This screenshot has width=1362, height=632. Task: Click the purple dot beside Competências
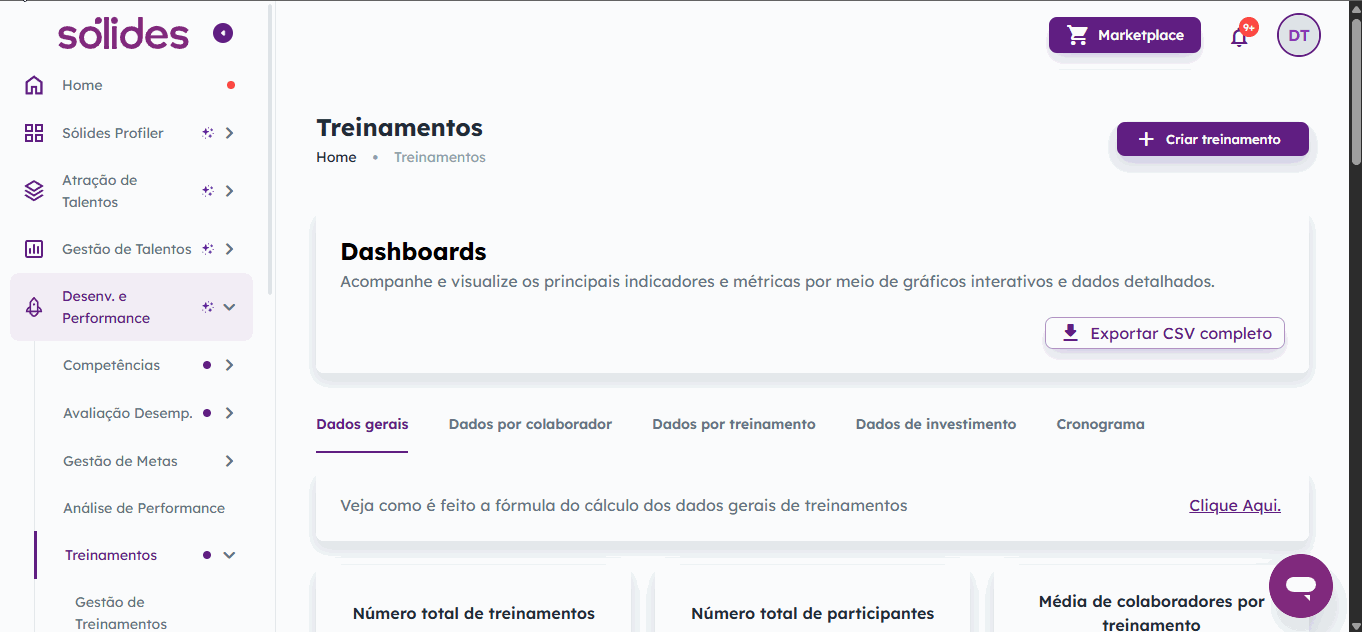(x=207, y=365)
